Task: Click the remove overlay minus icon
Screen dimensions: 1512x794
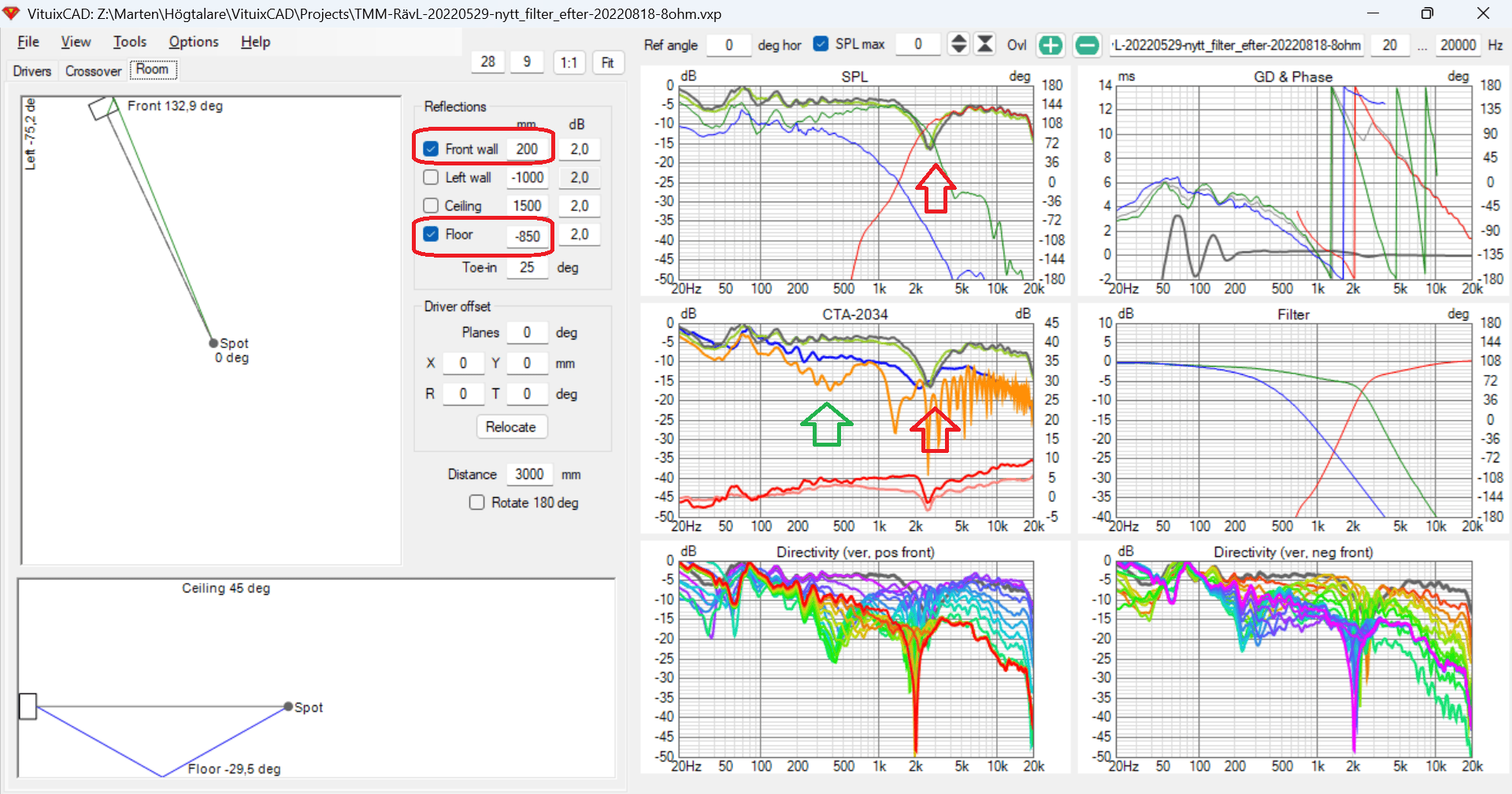Action: click(x=1087, y=46)
